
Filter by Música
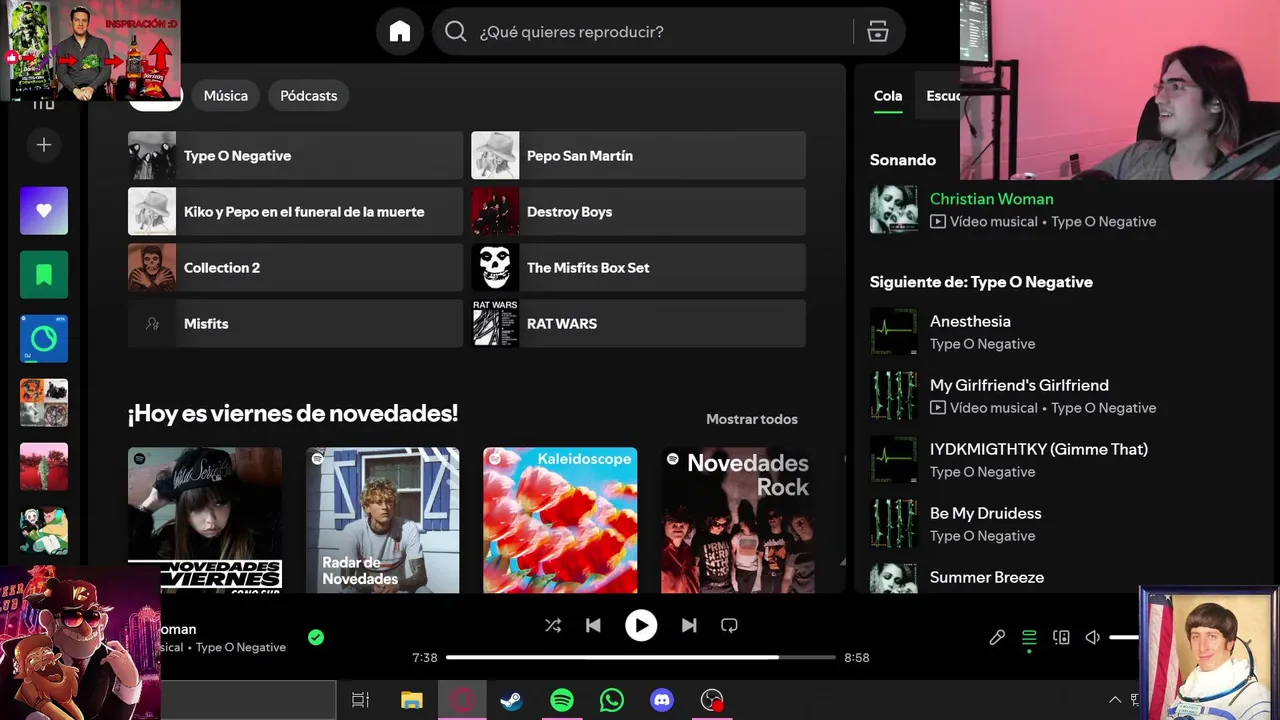(x=226, y=96)
